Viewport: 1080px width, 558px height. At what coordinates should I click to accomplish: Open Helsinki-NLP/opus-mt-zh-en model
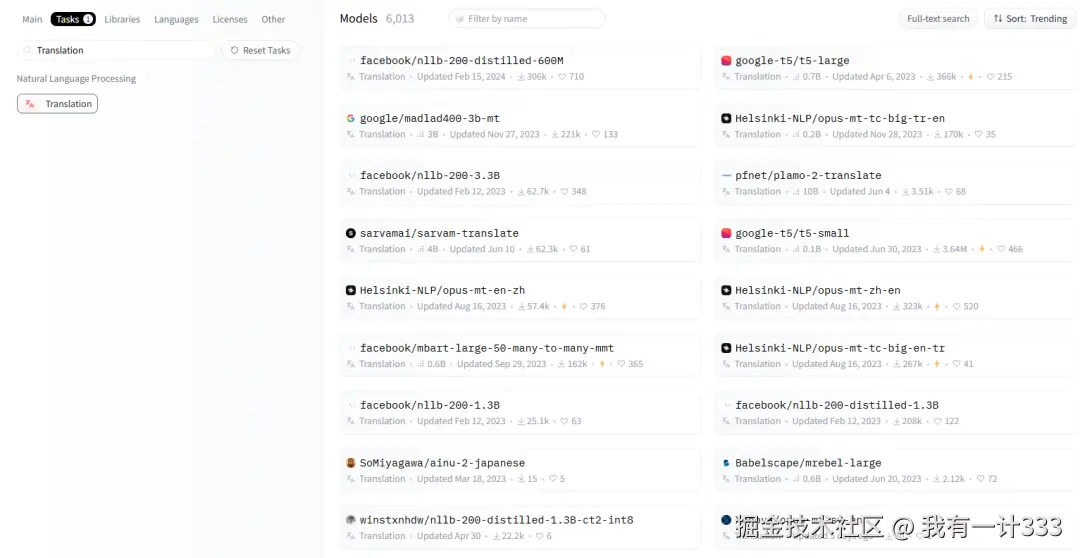895,298
